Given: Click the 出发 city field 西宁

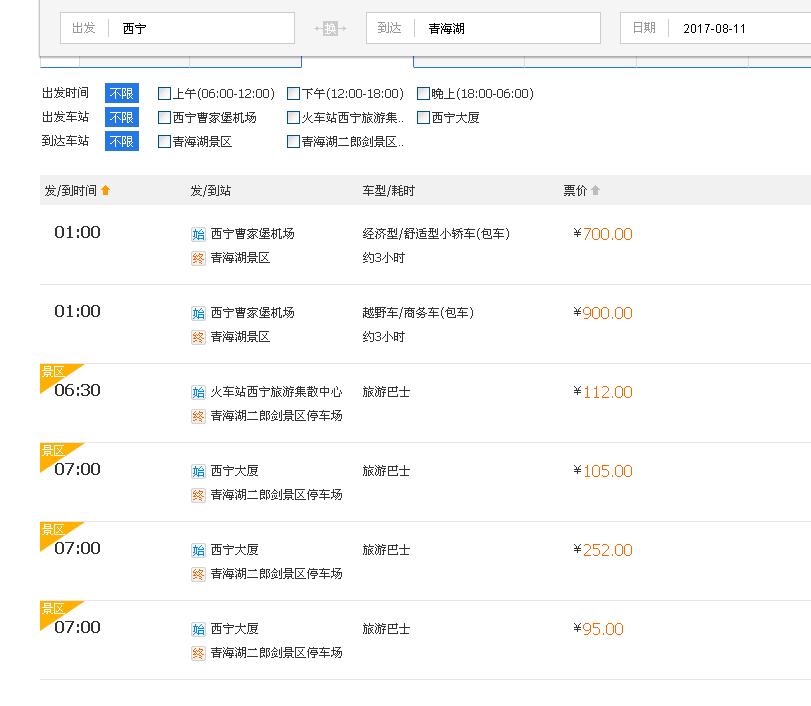Looking at the screenshot, I should tap(177, 28).
